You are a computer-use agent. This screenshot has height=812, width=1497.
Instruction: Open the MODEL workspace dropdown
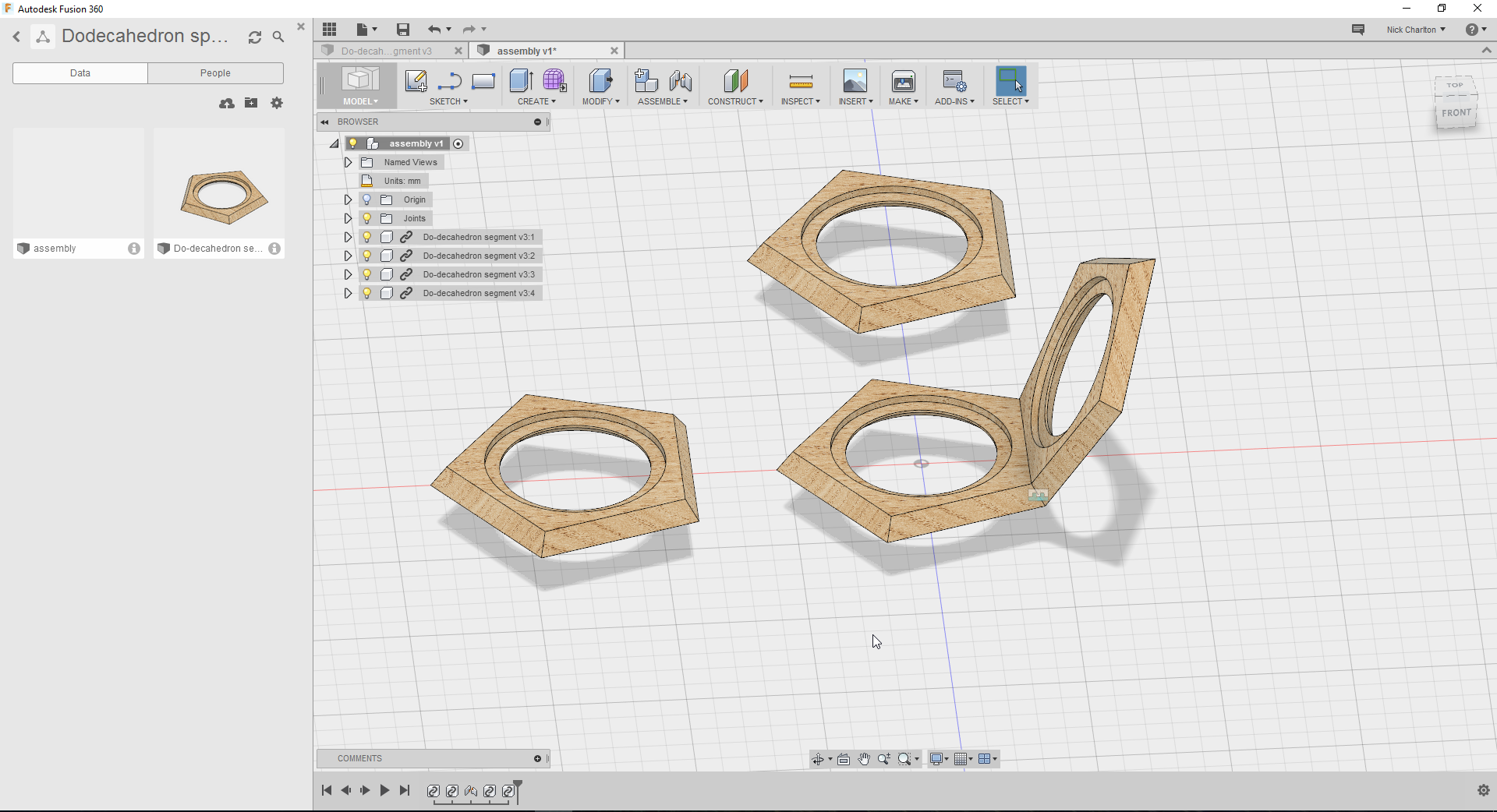pos(360,101)
